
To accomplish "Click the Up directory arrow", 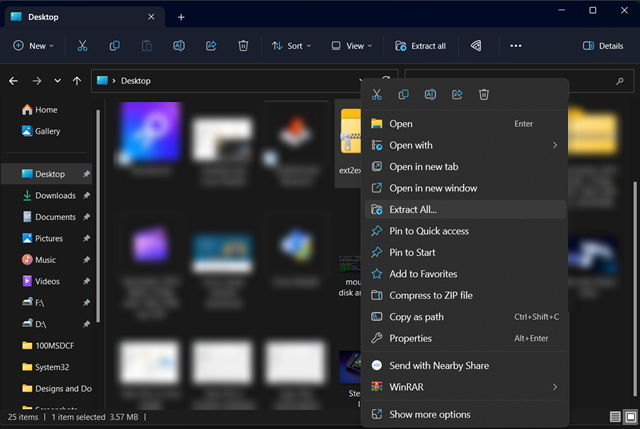I will (x=77, y=81).
